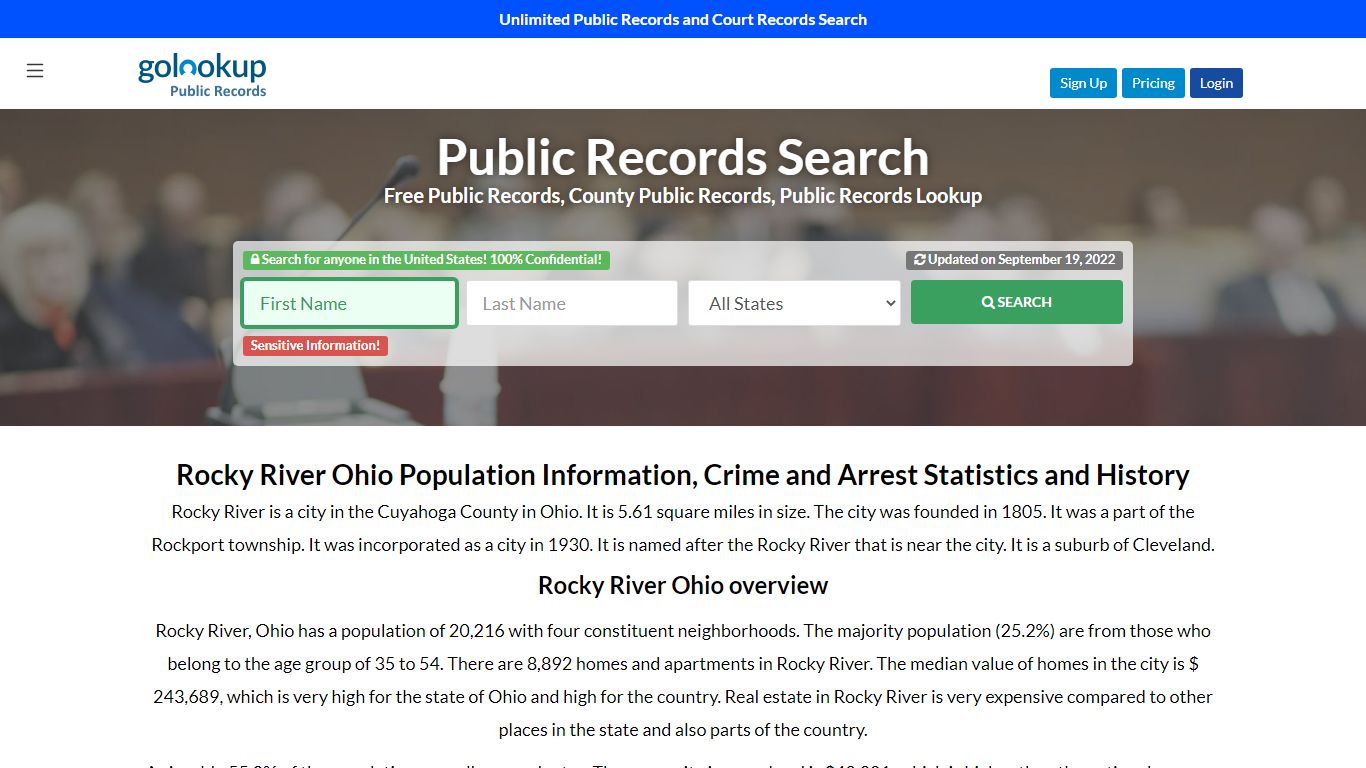Image resolution: width=1366 pixels, height=768 pixels.
Task: Click the Free Public Records subtitle text
Action: tap(683, 196)
